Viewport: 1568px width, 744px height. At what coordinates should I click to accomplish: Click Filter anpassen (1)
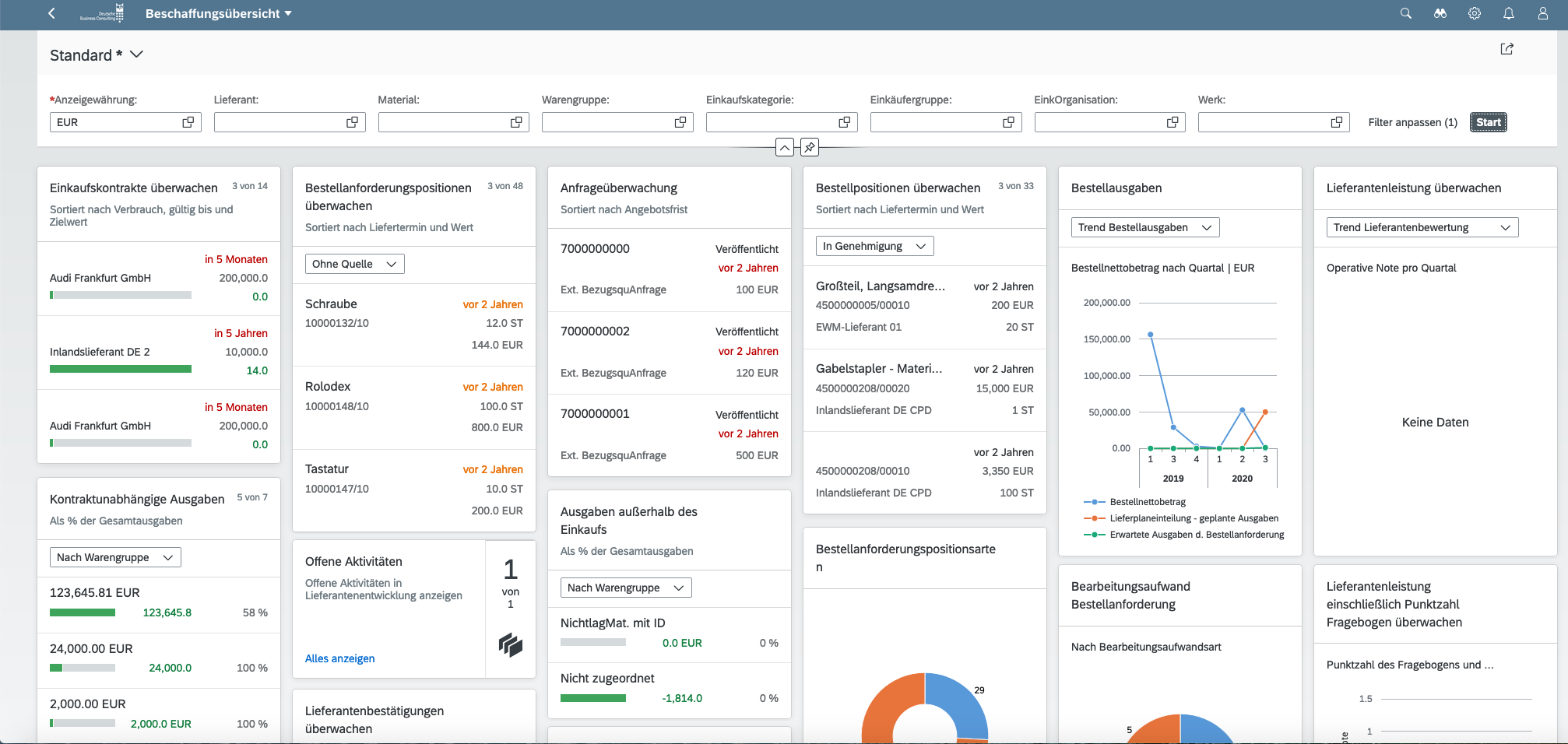(1412, 122)
